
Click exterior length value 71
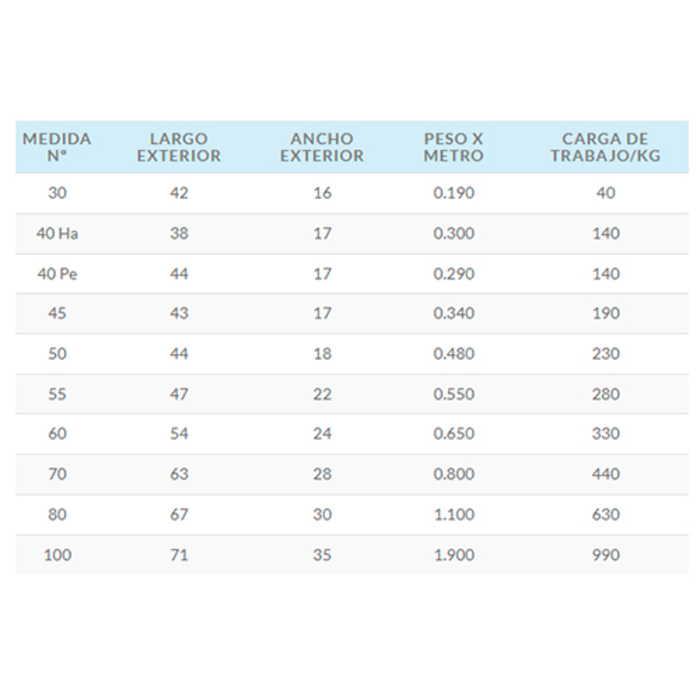coord(179,555)
